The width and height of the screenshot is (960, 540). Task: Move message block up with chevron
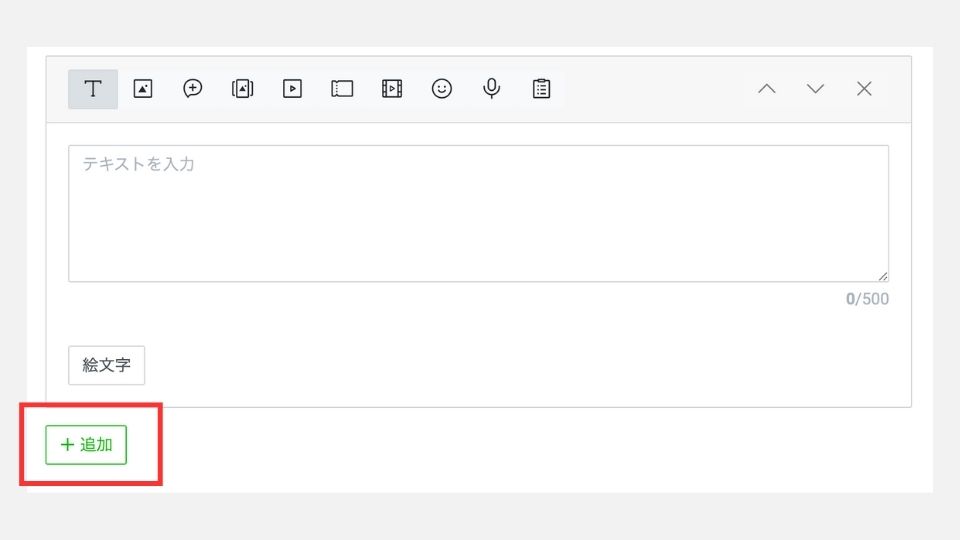pyautogui.click(x=767, y=89)
